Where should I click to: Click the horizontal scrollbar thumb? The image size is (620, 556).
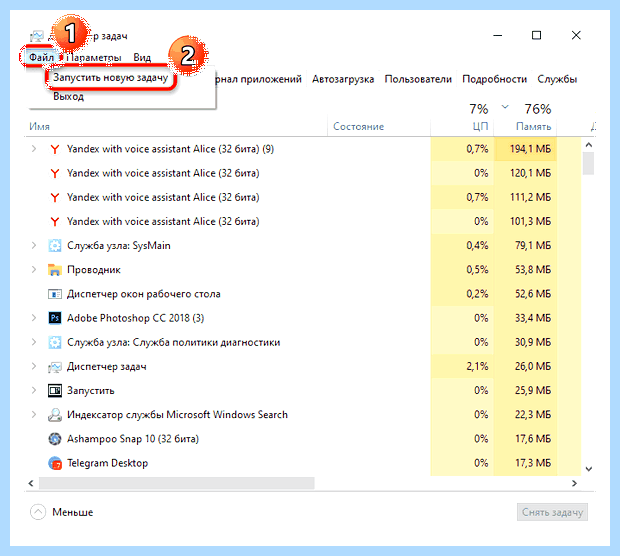pyautogui.click(x=177, y=483)
